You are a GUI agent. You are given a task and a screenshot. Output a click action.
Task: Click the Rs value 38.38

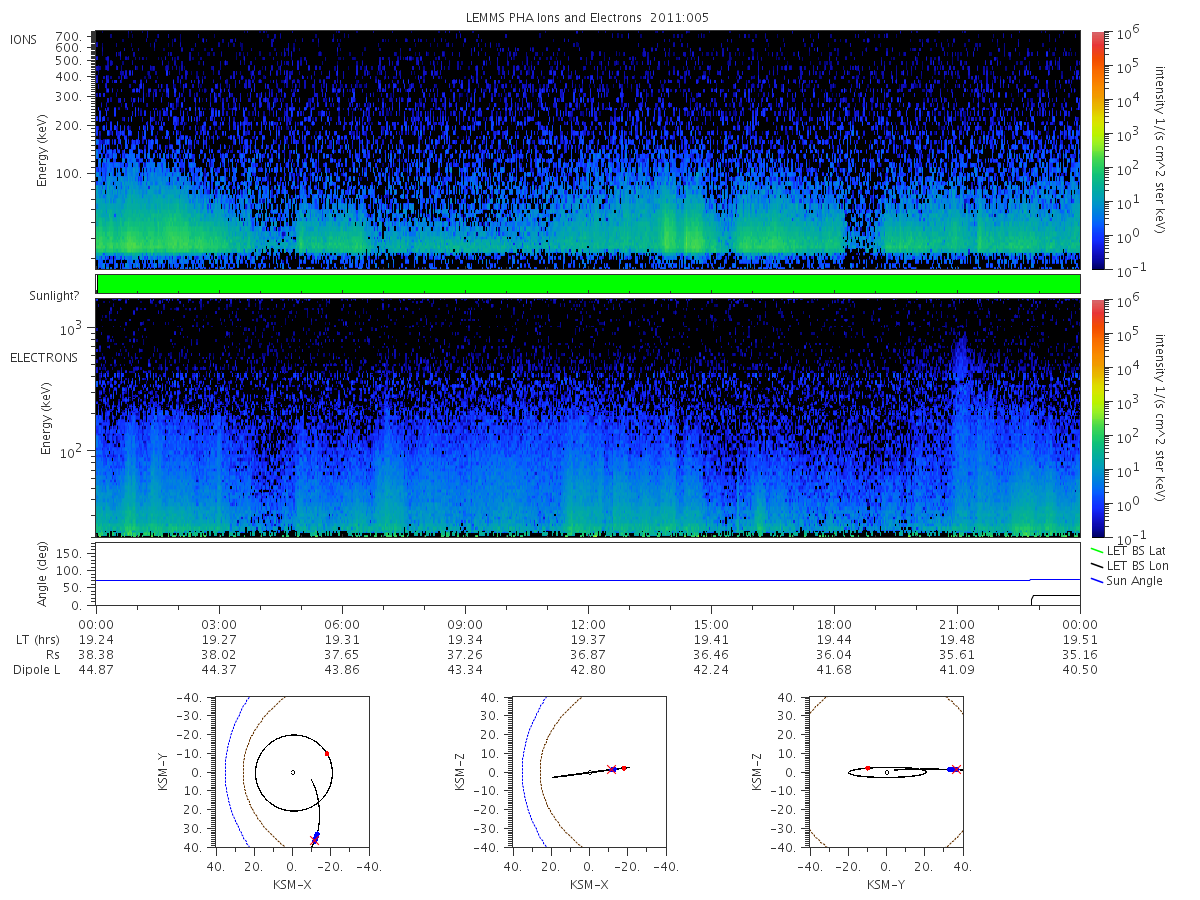[x=96, y=655]
